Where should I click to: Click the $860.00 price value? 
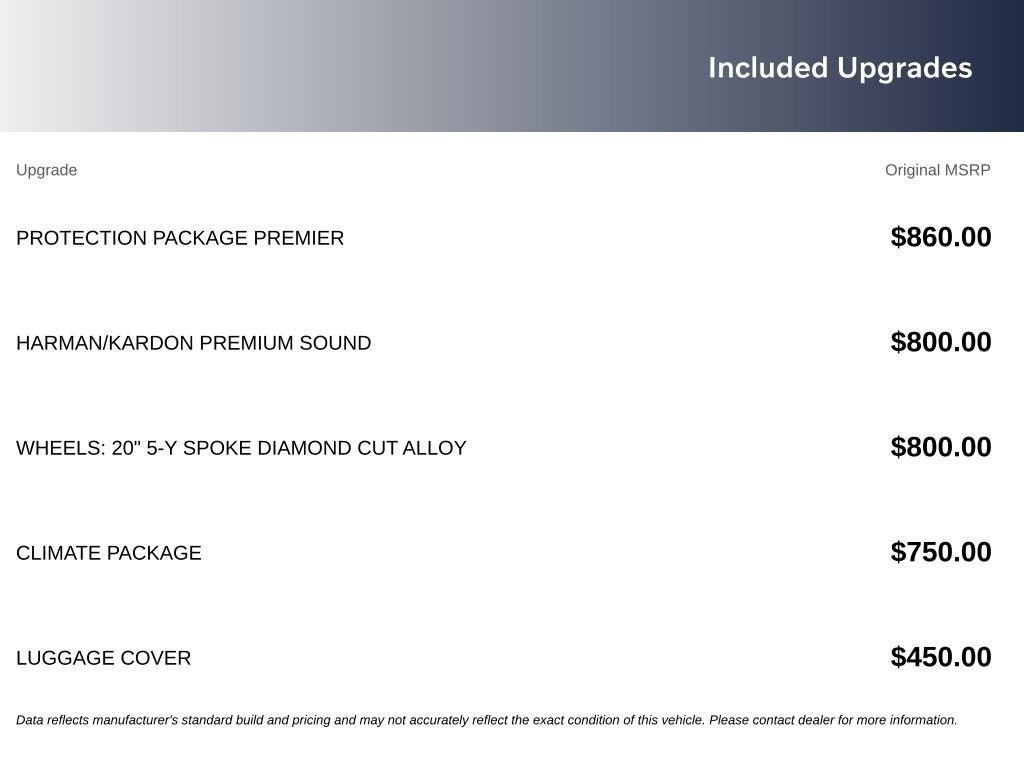click(x=940, y=237)
